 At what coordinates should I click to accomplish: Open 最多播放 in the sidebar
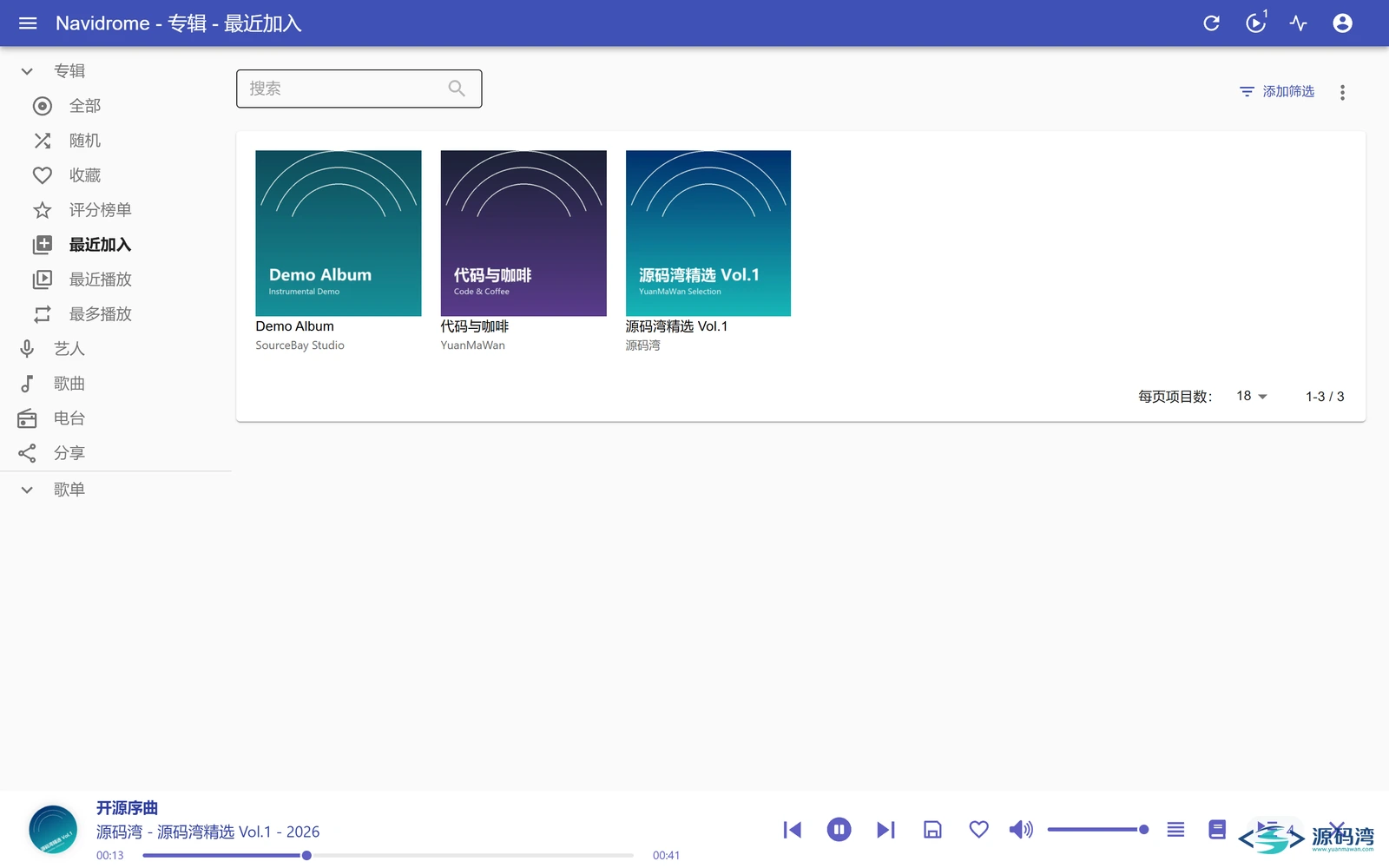point(116,314)
